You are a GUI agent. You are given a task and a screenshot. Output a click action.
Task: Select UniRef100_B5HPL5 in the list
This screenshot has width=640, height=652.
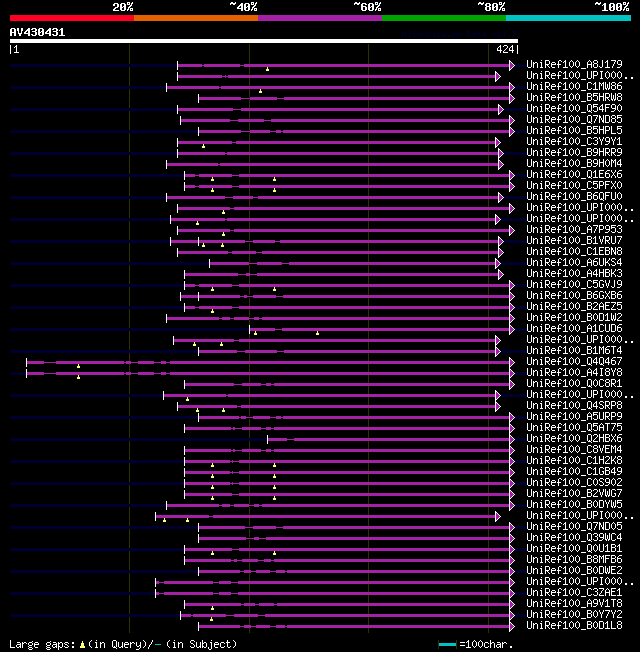click(x=574, y=131)
